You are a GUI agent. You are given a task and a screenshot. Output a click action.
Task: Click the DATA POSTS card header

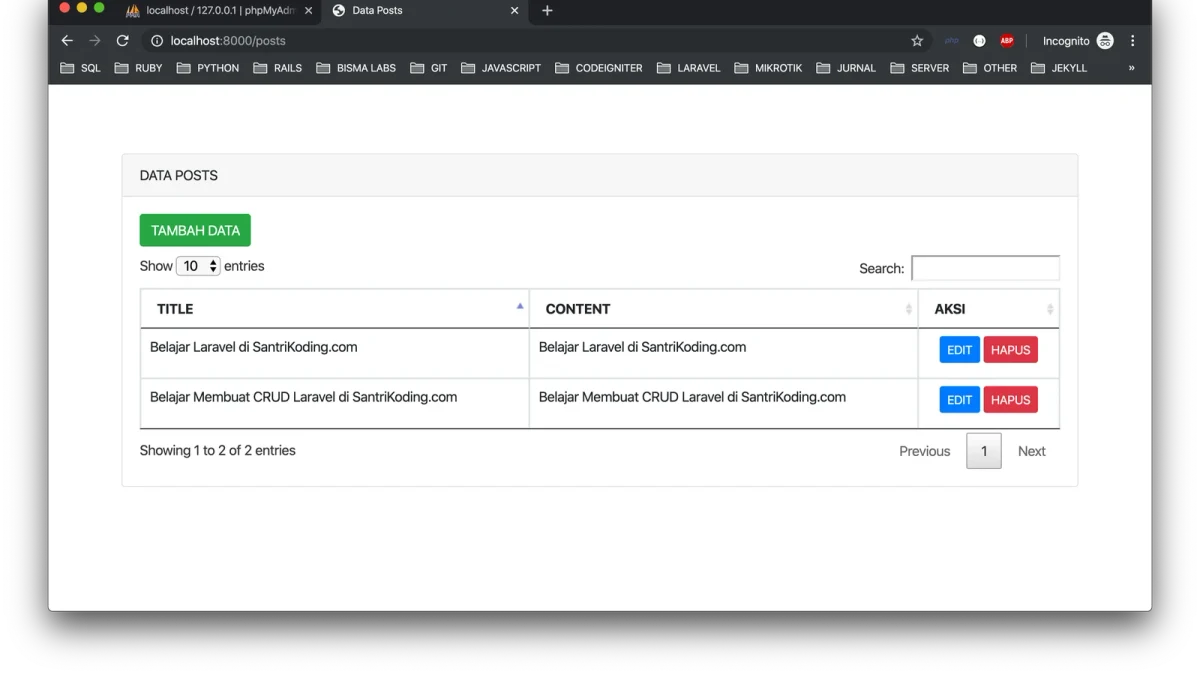point(600,175)
